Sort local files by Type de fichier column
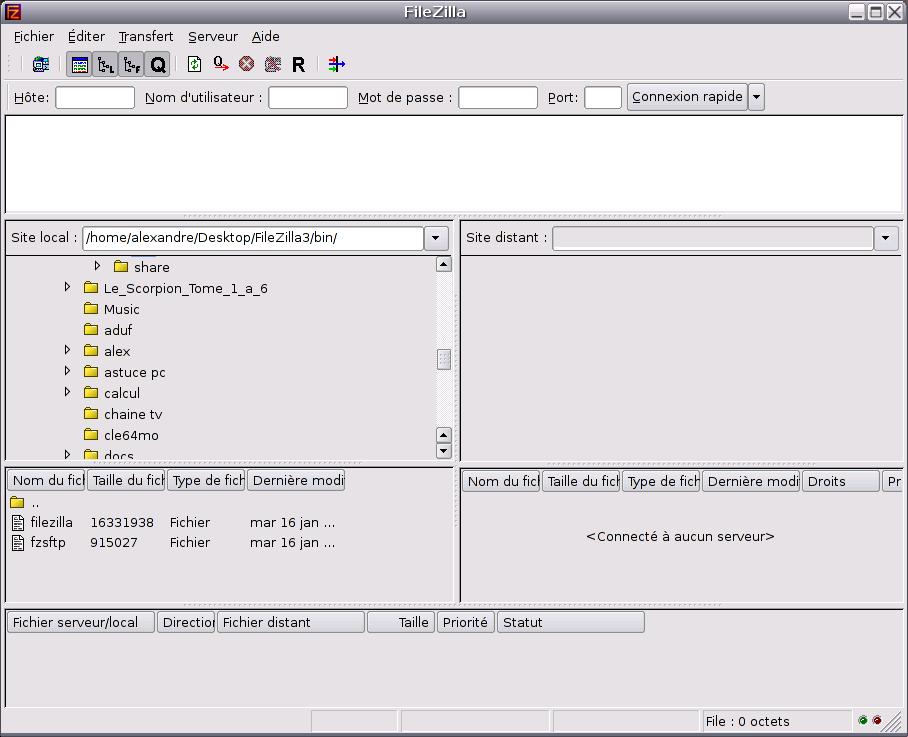 206,481
